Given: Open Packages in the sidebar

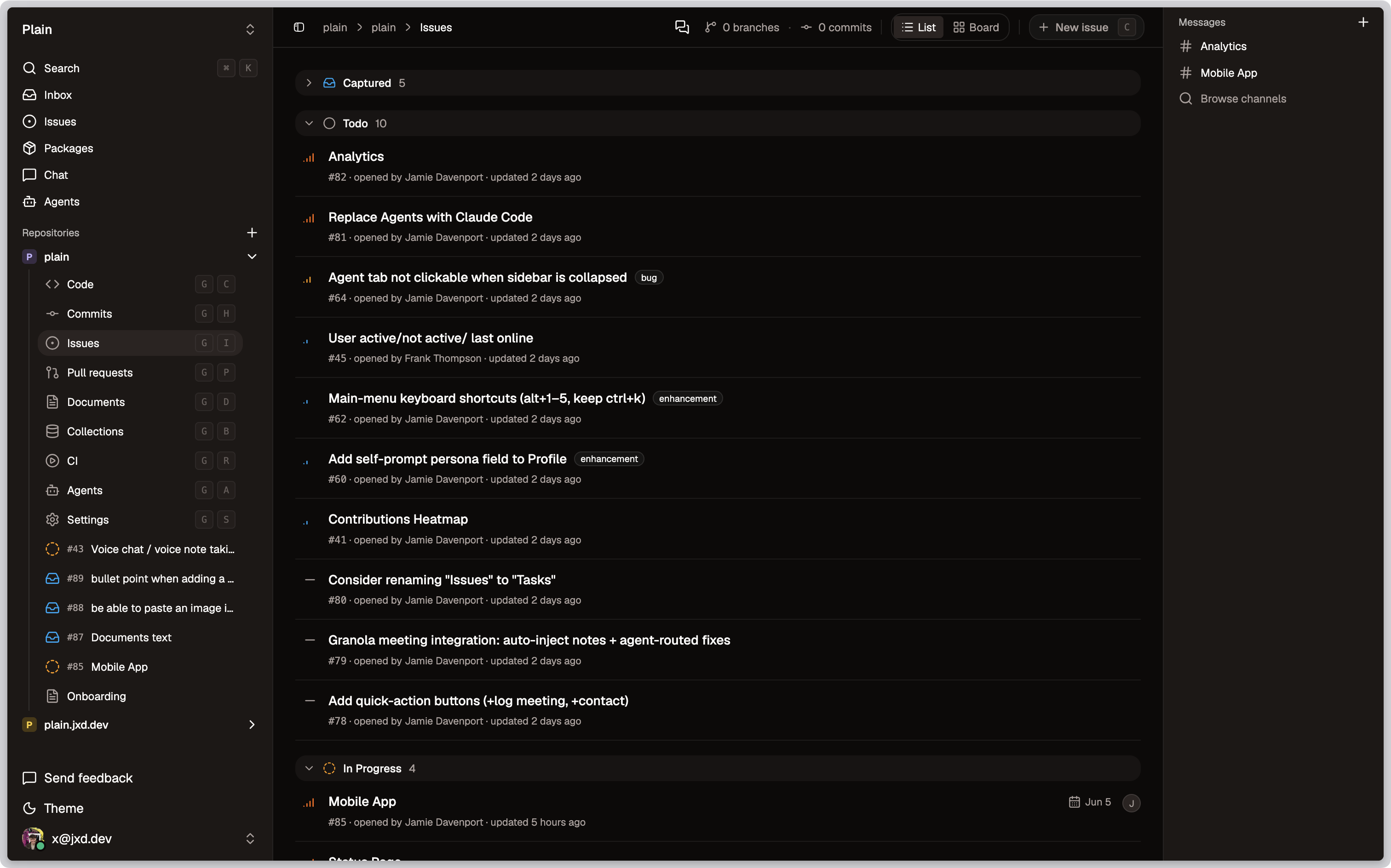Looking at the screenshot, I should pyautogui.click(x=139, y=148).
